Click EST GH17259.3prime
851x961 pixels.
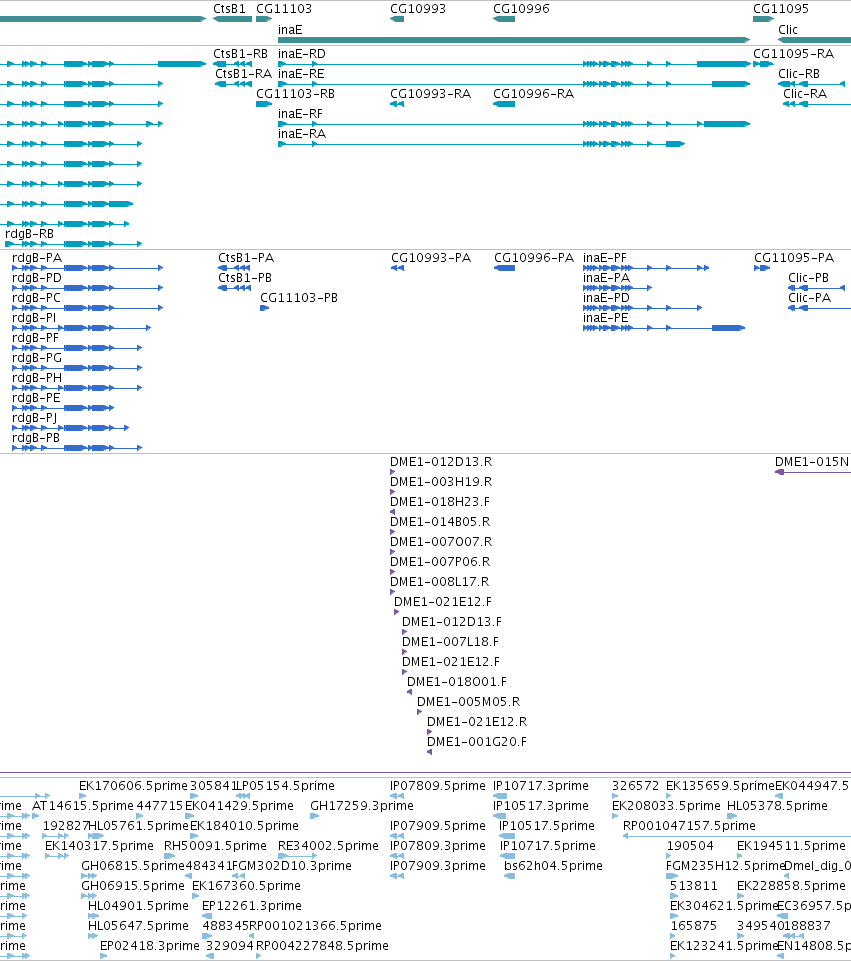coord(362,806)
